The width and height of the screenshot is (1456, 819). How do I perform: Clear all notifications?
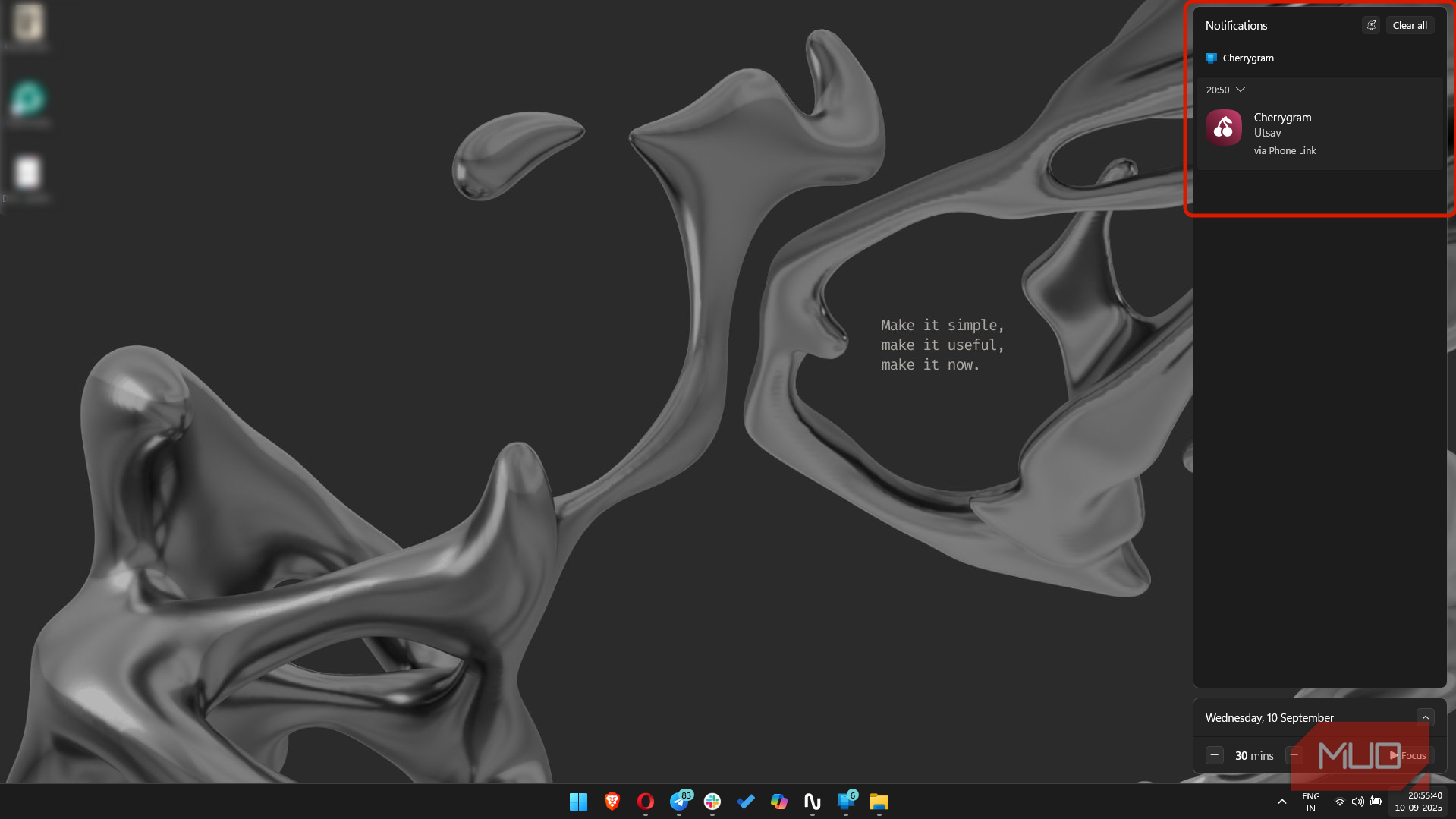[x=1410, y=25]
